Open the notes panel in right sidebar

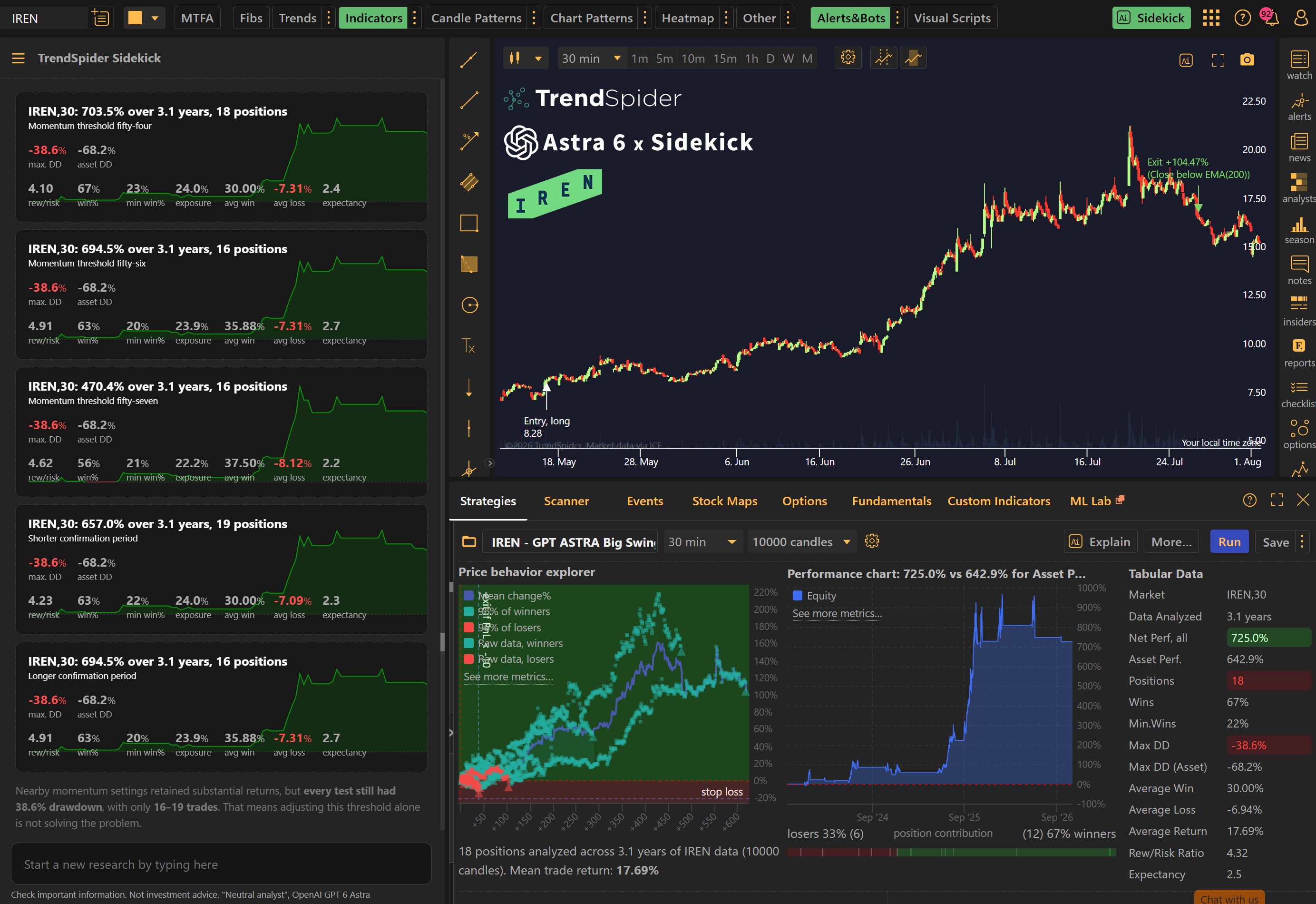[1299, 270]
